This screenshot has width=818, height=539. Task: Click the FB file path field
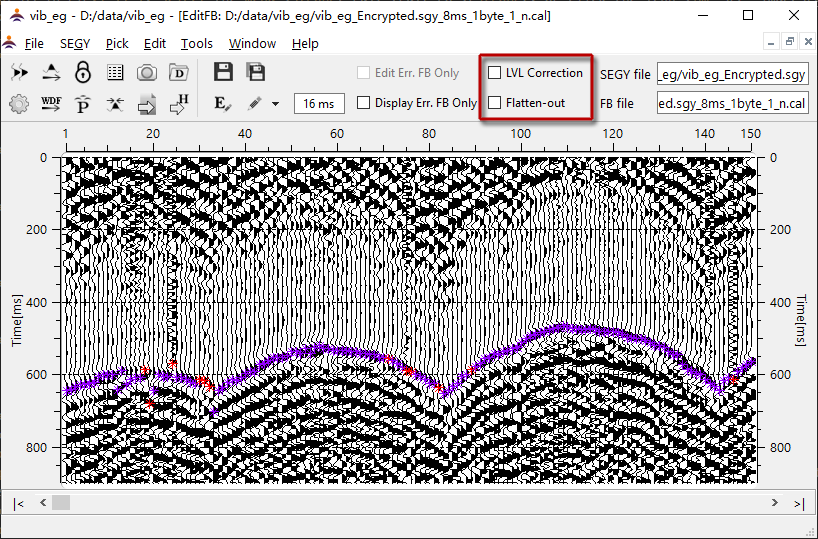coord(732,103)
